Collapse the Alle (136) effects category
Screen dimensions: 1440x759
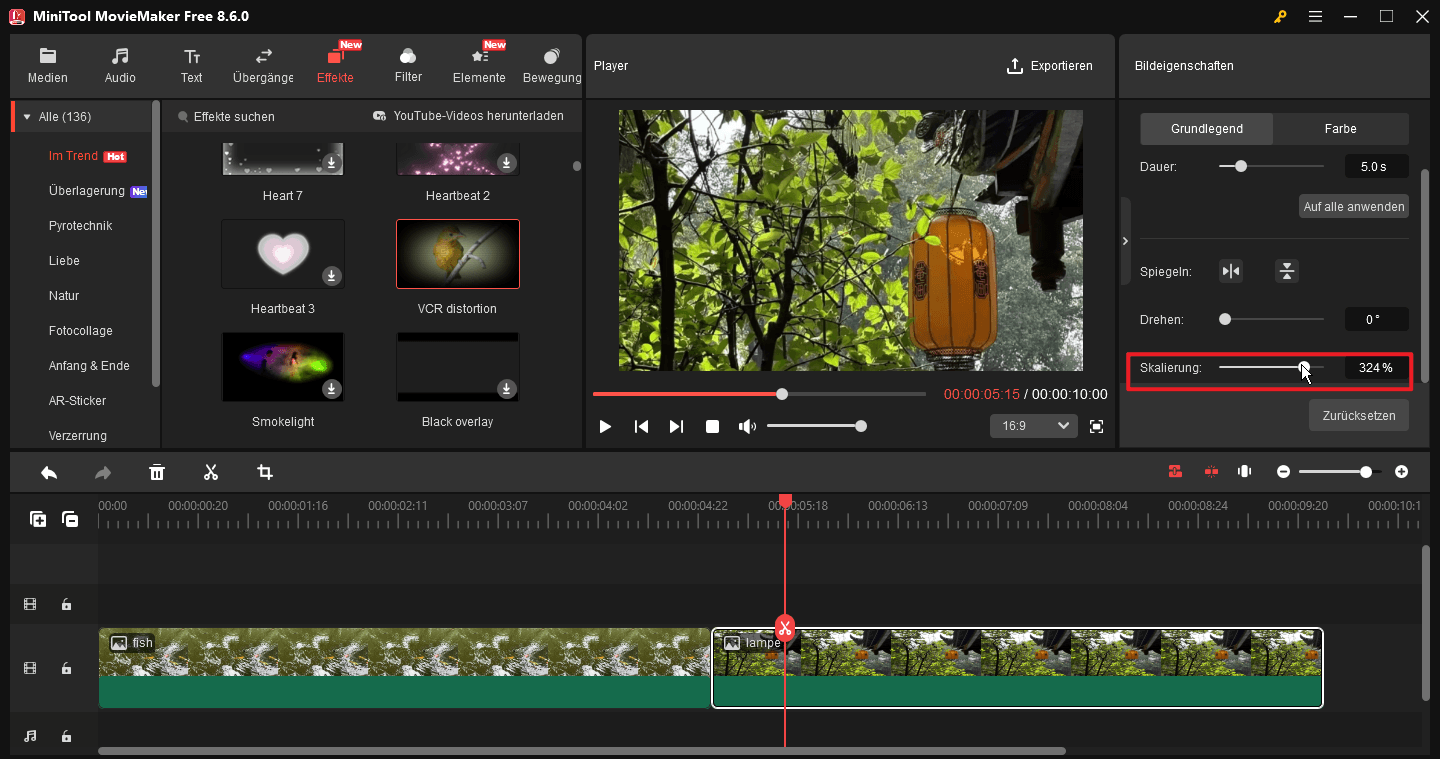click(x=26, y=116)
